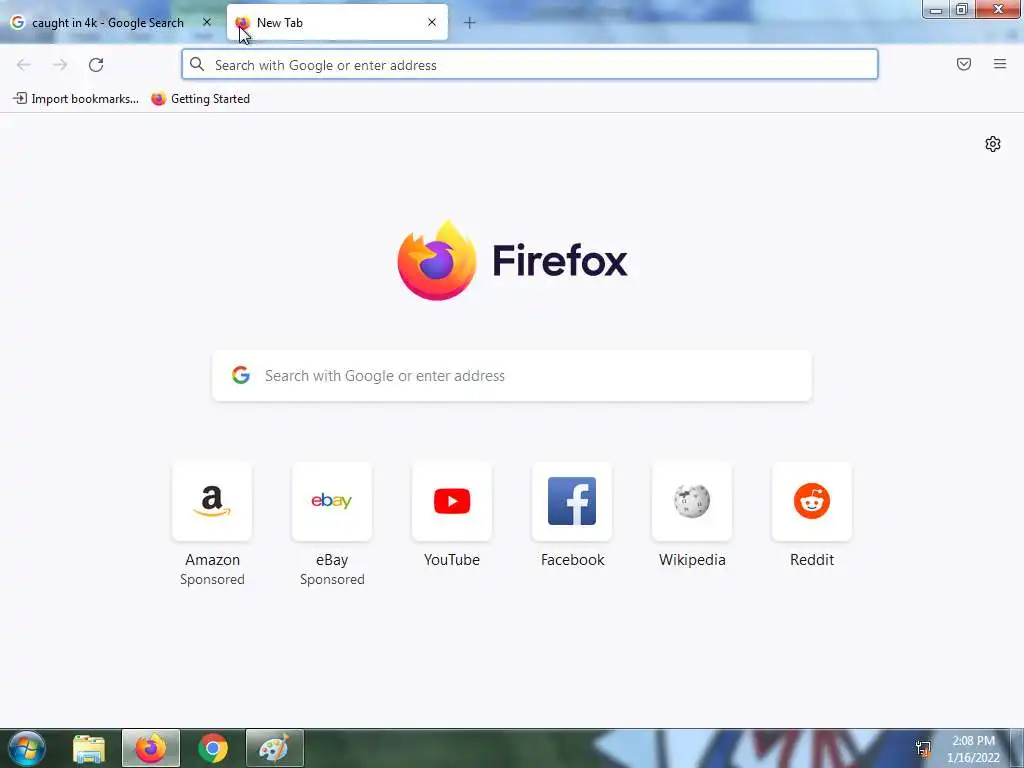Click the Firefox taskbar icon
This screenshot has width=1024, height=768.
151,748
